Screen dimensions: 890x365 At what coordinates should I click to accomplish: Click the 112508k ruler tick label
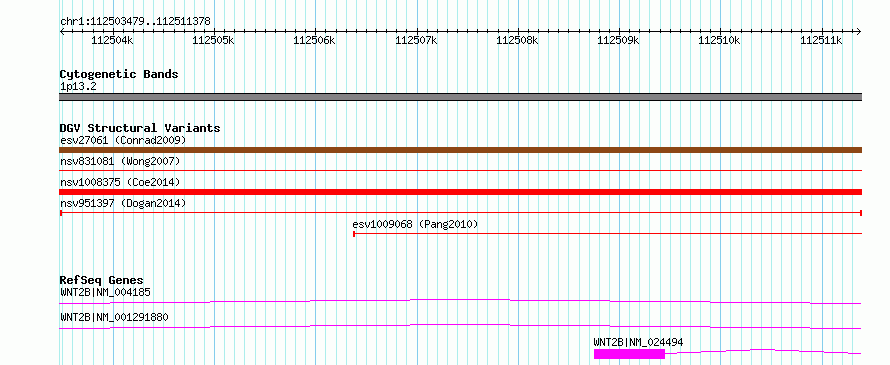tap(517, 40)
